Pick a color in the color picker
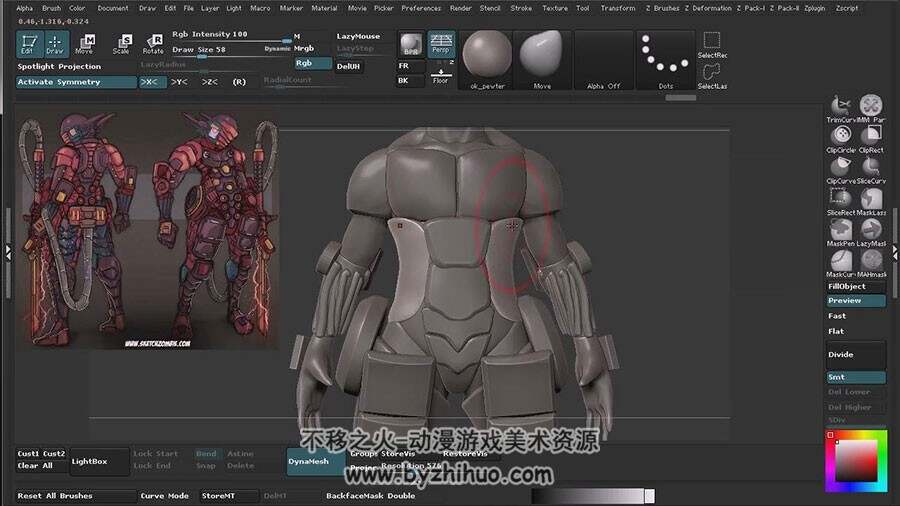The width and height of the screenshot is (900, 506). click(x=856, y=461)
